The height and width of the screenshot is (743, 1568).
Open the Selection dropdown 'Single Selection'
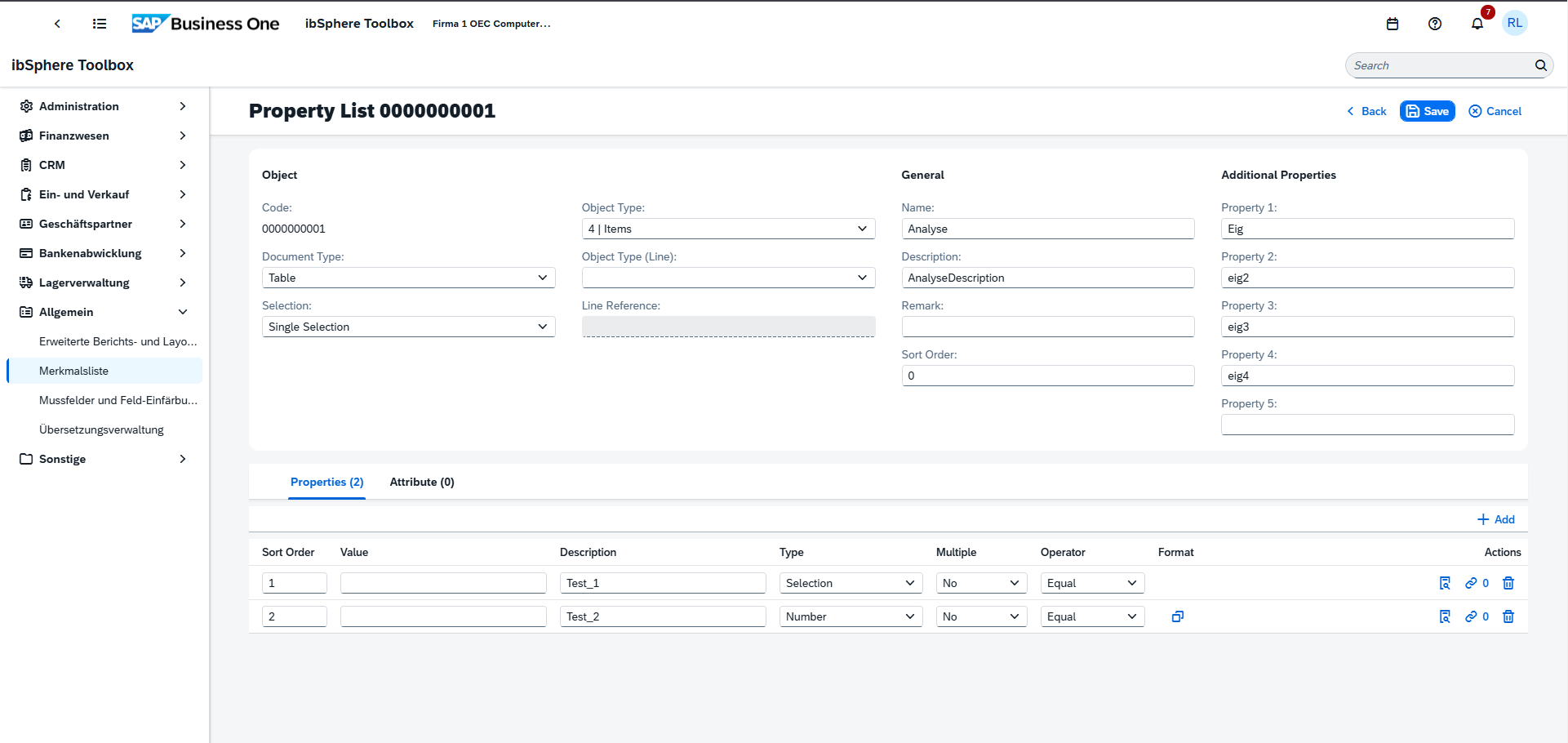[x=408, y=327]
